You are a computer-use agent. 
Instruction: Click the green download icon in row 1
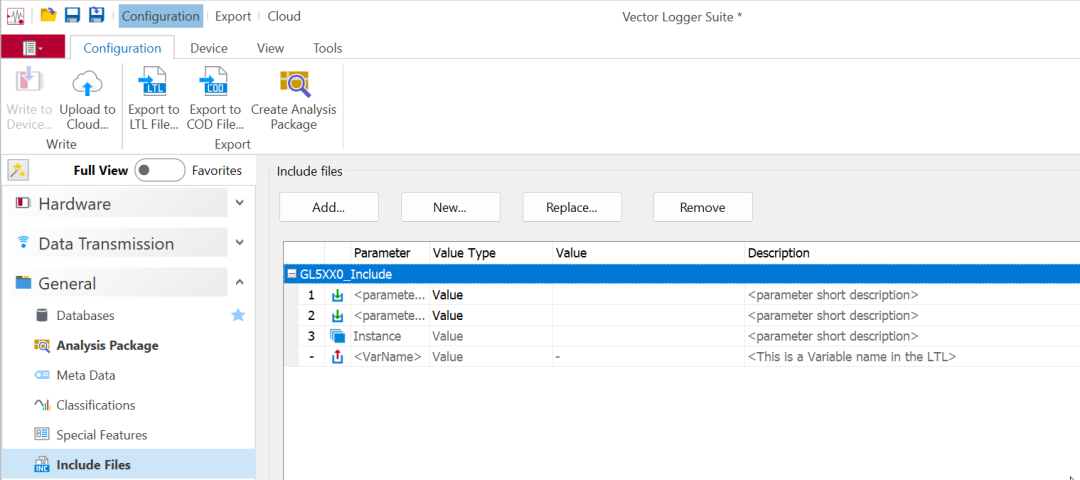[338, 295]
